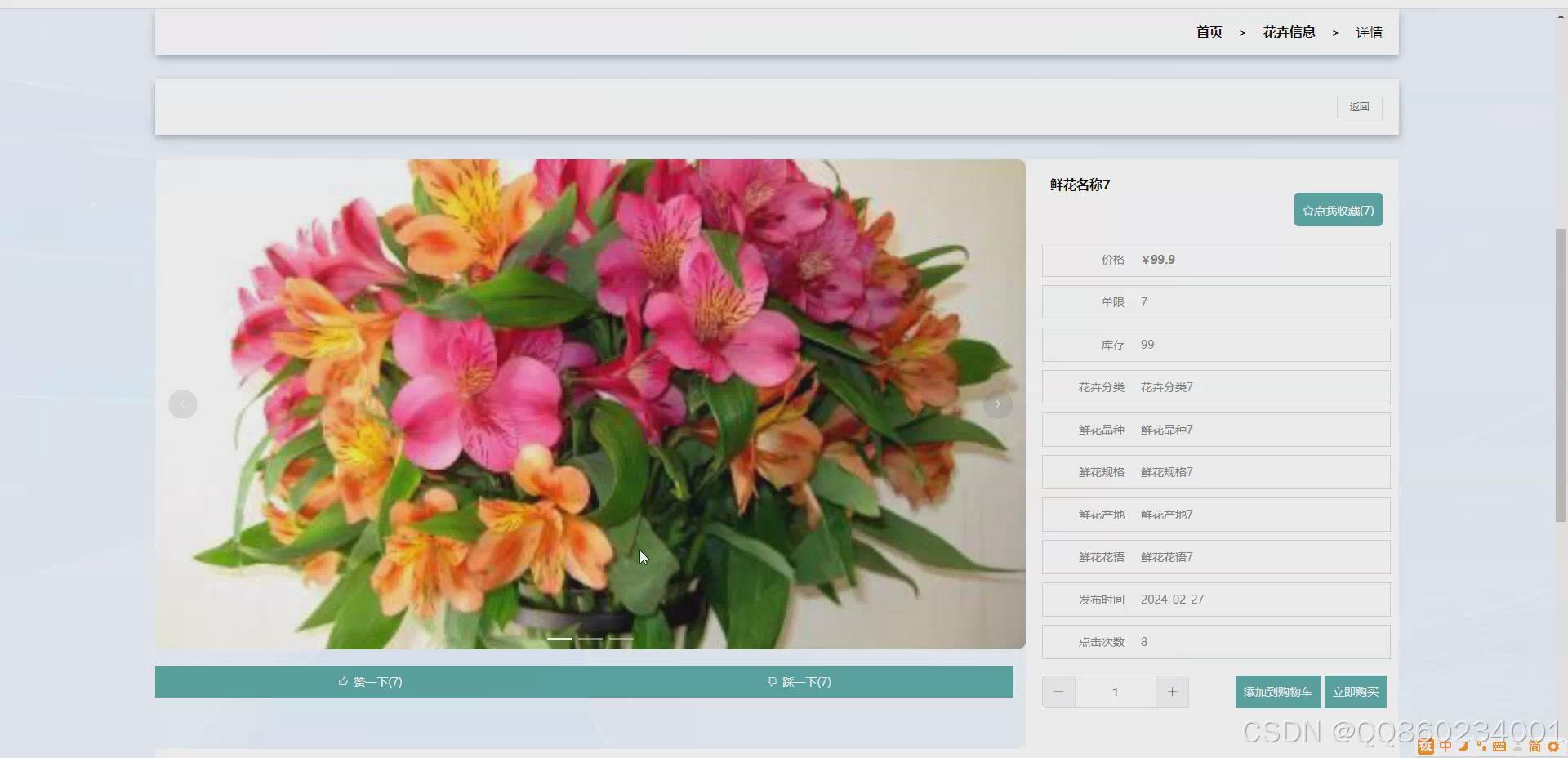Click 鲜花产地7 value
The width and height of the screenshot is (1568, 758).
click(x=1166, y=515)
